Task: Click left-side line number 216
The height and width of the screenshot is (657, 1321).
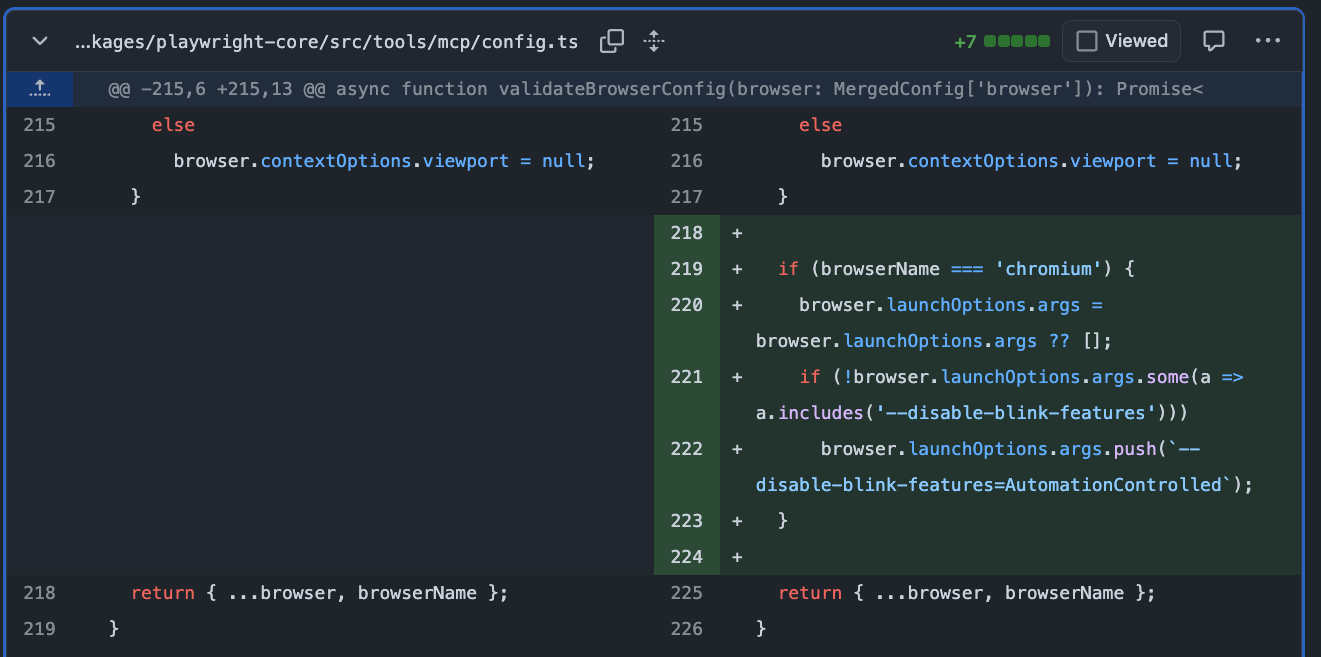Action: [39, 161]
